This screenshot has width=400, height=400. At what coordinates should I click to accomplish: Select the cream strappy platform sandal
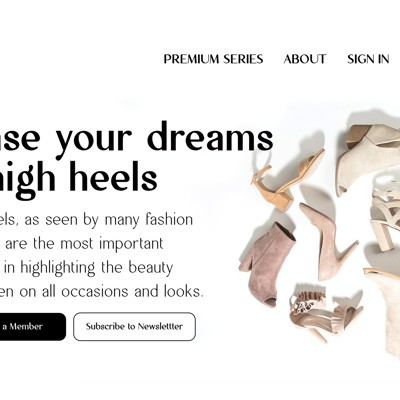point(387,217)
